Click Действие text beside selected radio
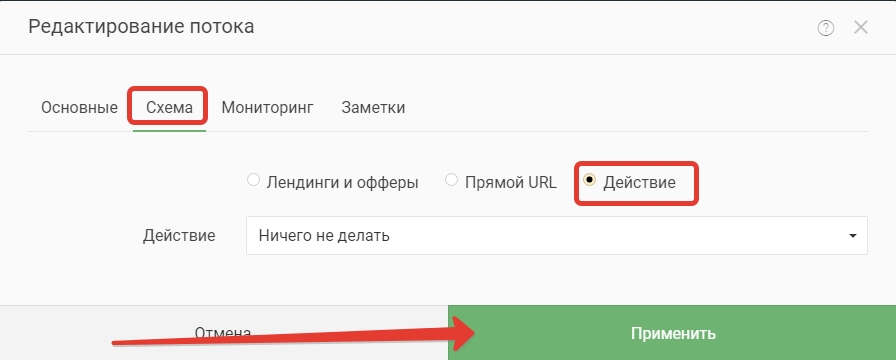896x360 pixels. click(639, 183)
